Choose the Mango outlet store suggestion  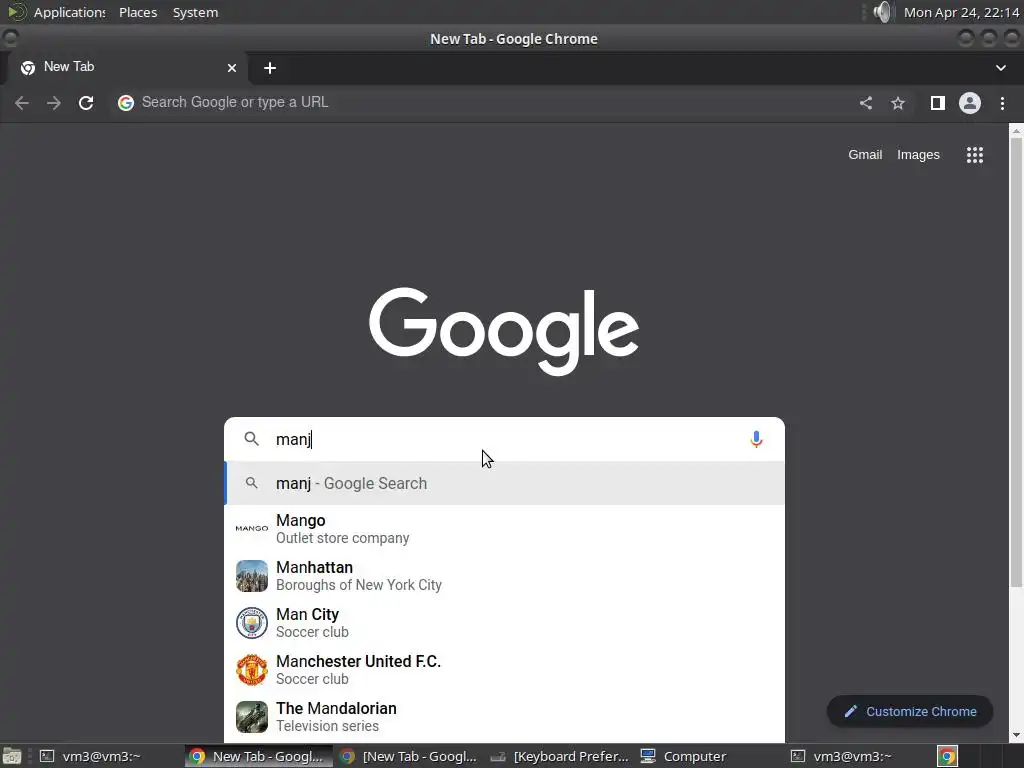click(x=504, y=528)
